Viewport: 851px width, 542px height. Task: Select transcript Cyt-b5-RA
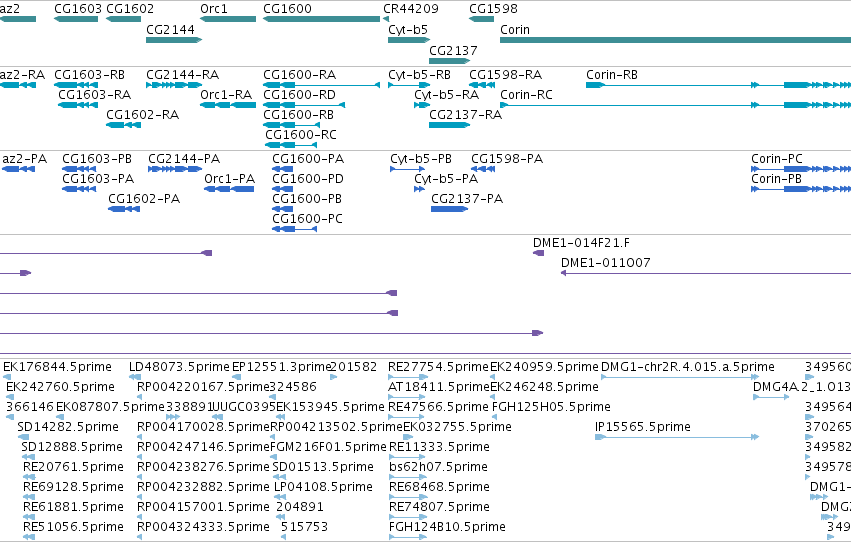click(x=446, y=94)
